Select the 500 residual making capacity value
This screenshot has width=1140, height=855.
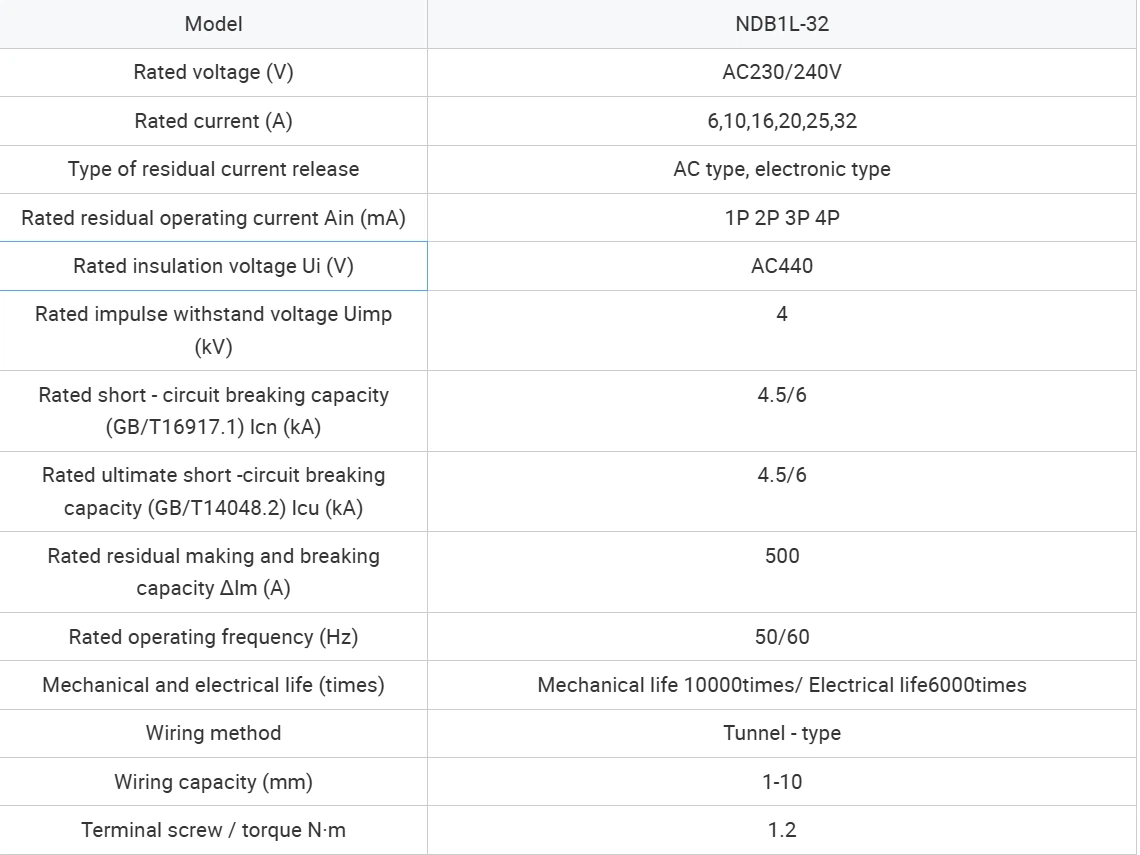click(x=781, y=556)
